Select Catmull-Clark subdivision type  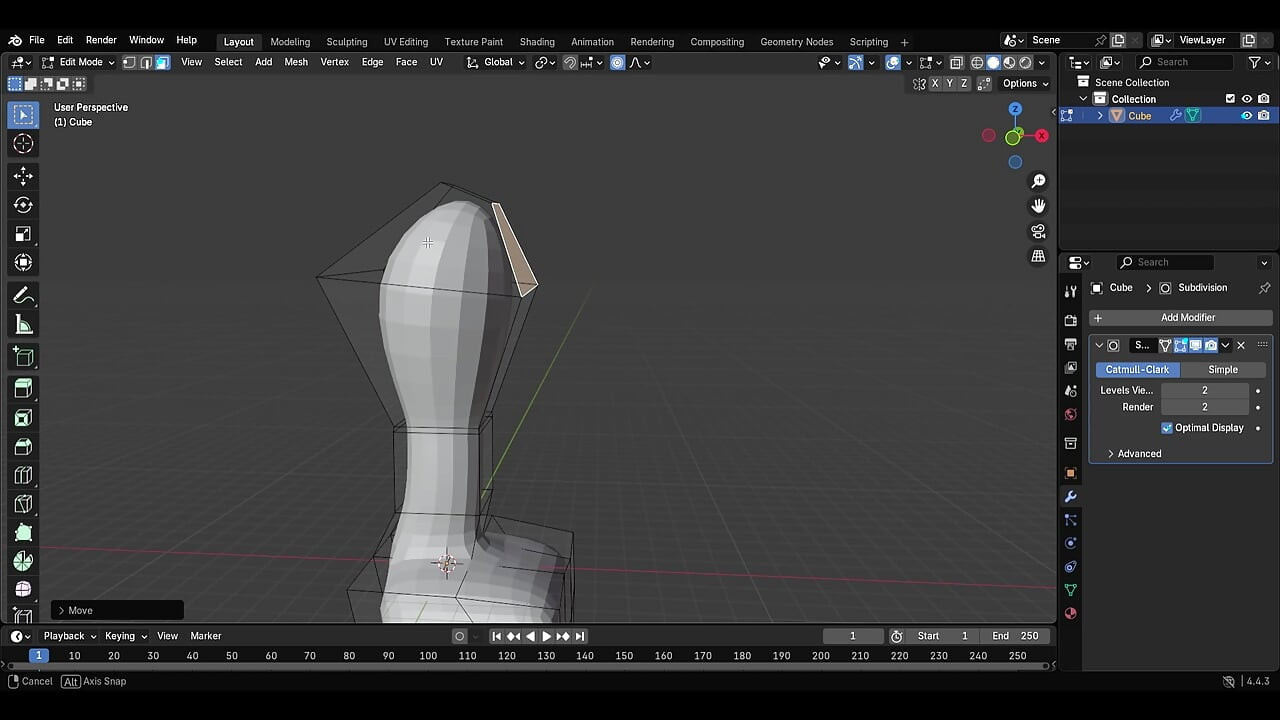pyautogui.click(x=1137, y=370)
